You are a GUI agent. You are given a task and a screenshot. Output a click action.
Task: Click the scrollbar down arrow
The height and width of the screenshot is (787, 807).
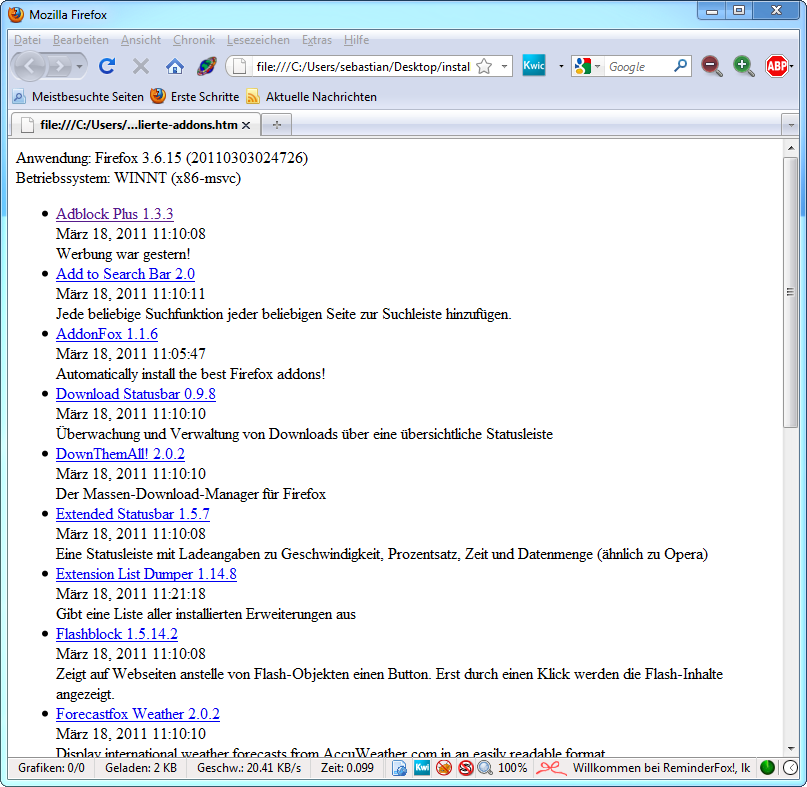791,748
